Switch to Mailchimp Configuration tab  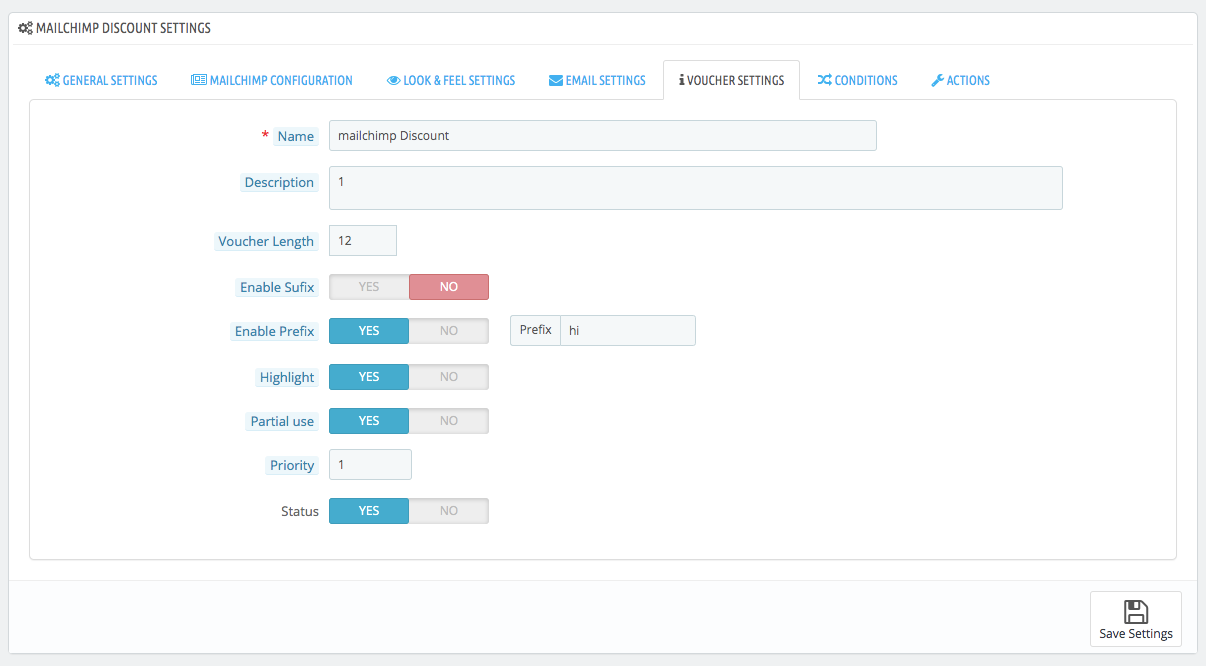[272, 80]
